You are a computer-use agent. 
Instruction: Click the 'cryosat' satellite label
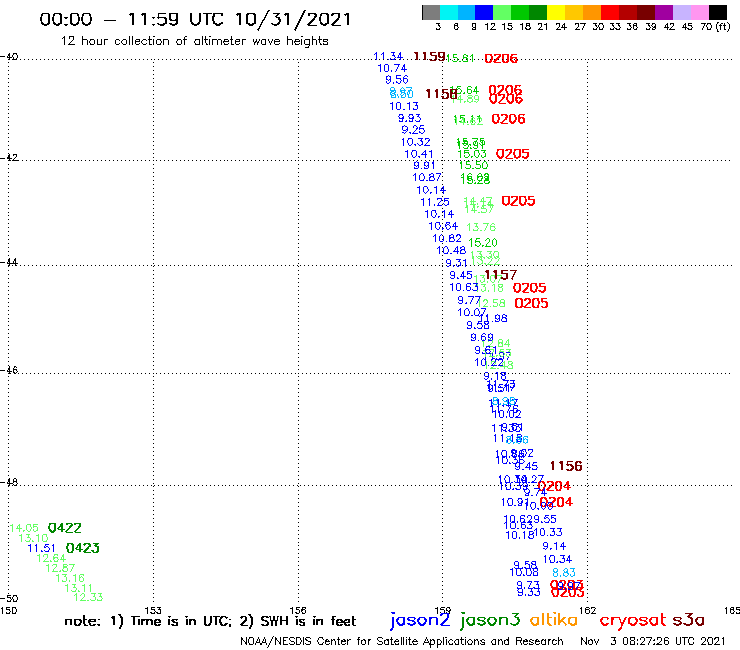[x=632, y=620]
